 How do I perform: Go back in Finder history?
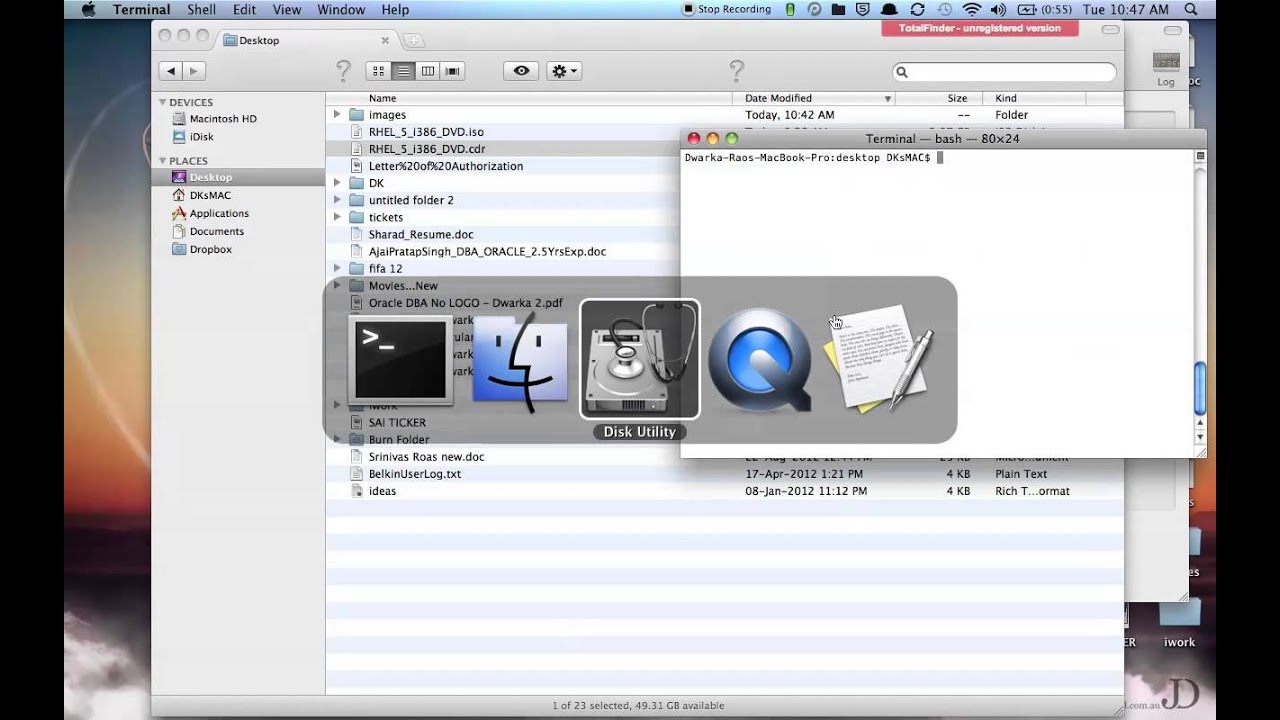pos(171,71)
